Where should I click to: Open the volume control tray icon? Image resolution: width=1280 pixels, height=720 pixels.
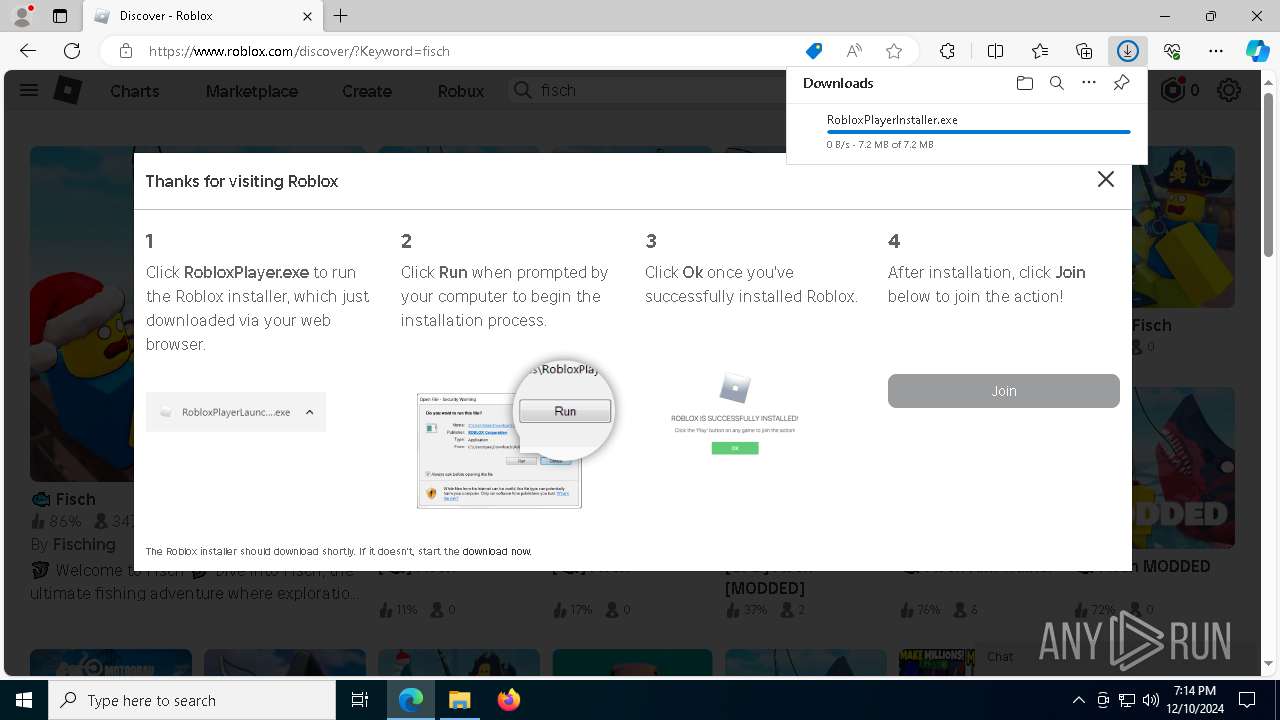pos(1151,700)
